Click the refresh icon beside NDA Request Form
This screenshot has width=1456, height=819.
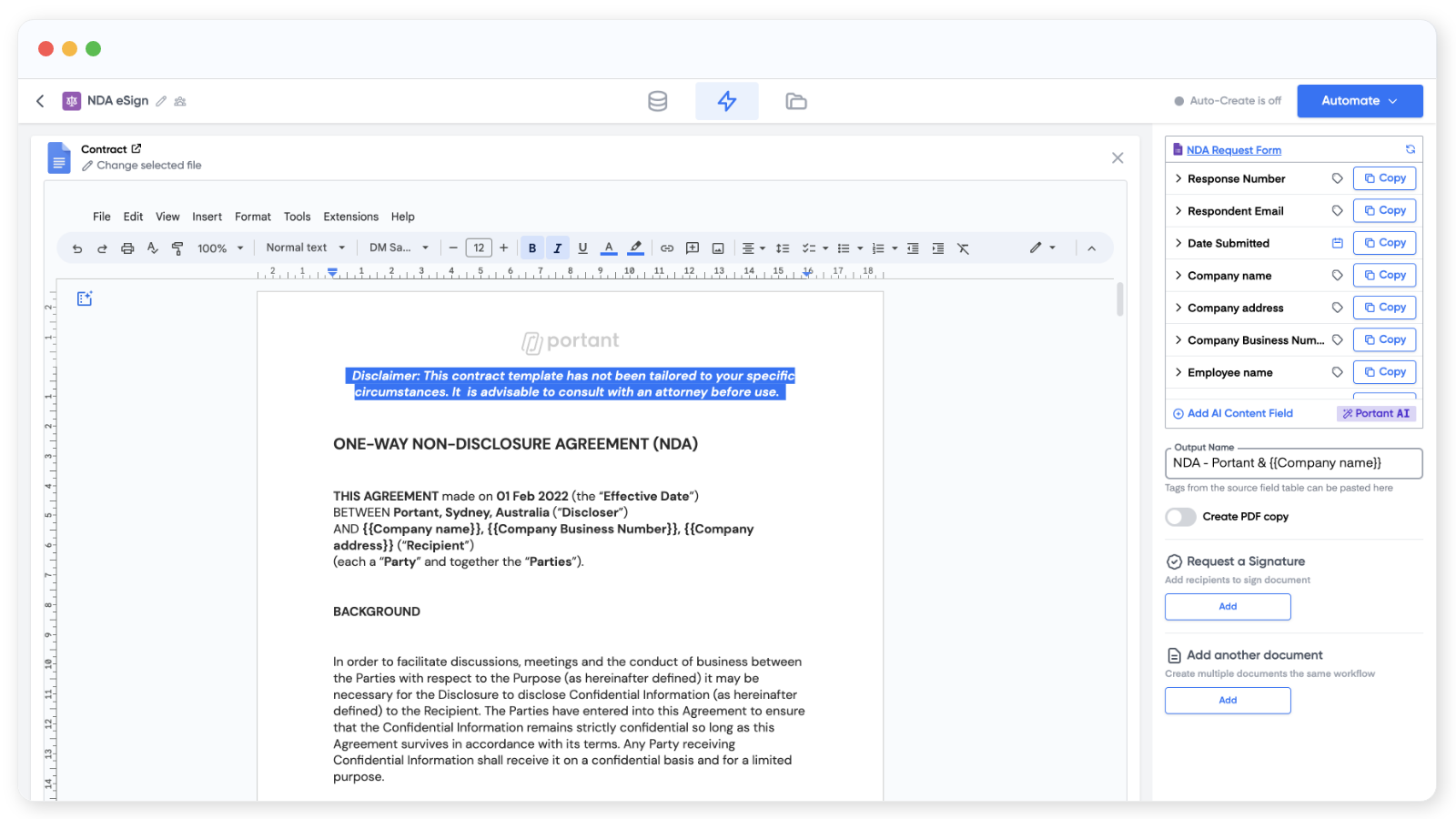pos(1410,149)
